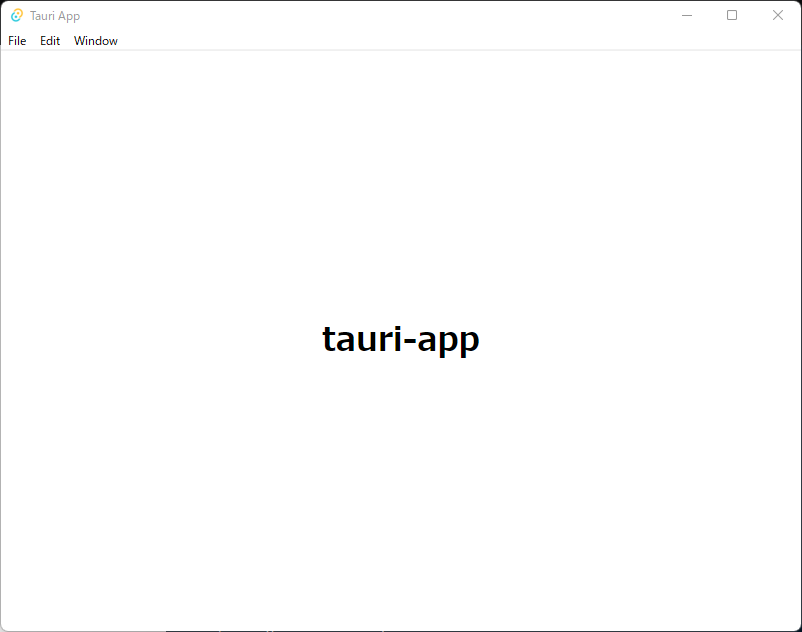Minimize the Tauri App window
The width and height of the screenshot is (802, 632).
(x=687, y=15)
